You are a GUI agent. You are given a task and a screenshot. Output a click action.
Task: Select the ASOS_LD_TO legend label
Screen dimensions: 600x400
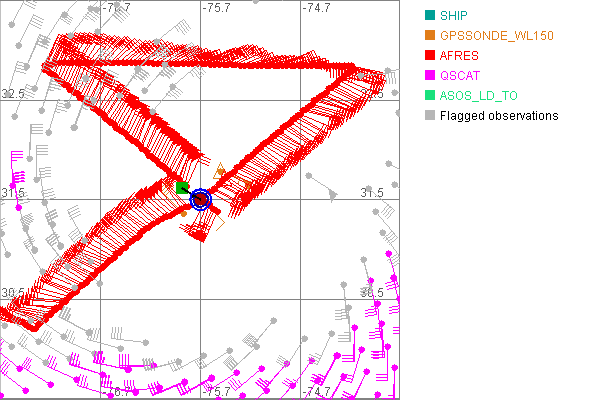pyautogui.click(x=479, y=96)
